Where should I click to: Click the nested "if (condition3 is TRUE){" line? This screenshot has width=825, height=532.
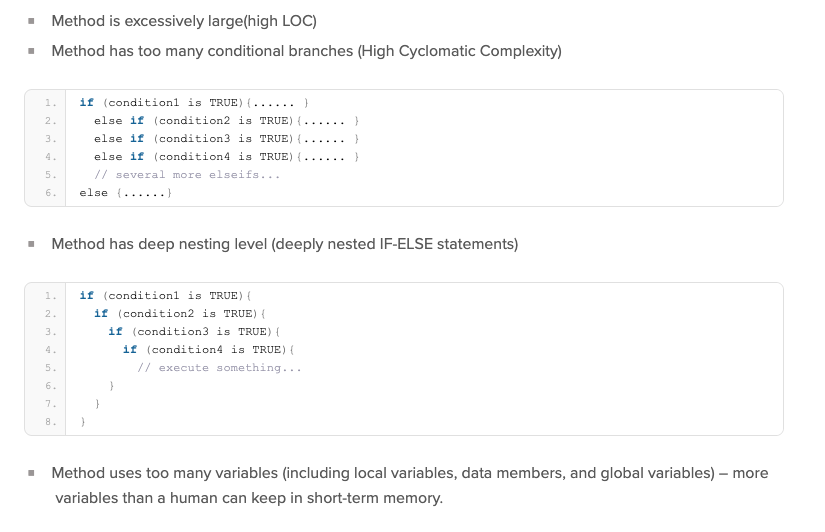click(x=194, y=332)
